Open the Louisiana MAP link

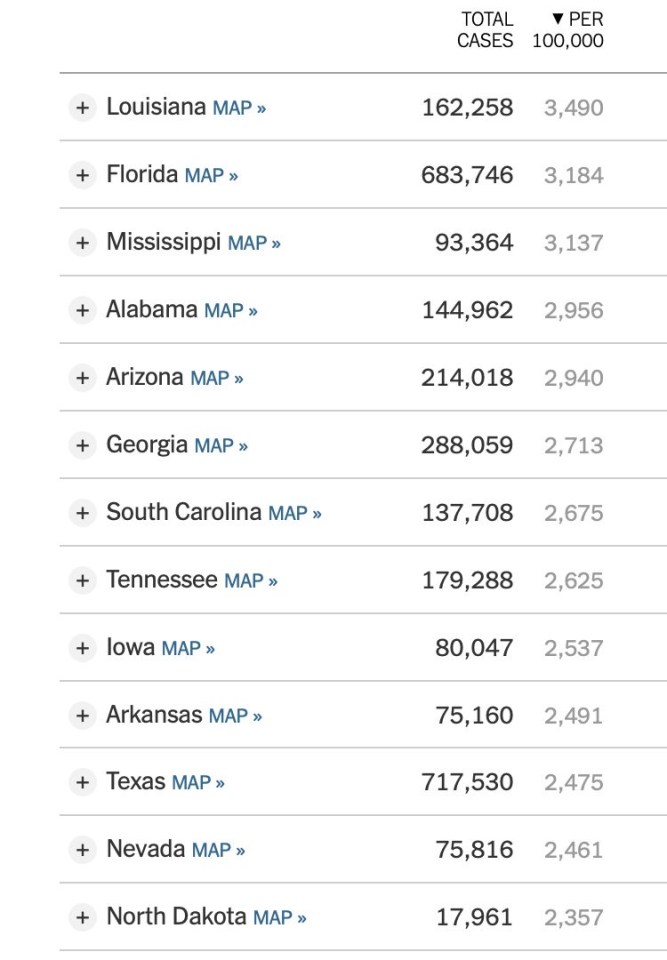[x=239, y=108]
